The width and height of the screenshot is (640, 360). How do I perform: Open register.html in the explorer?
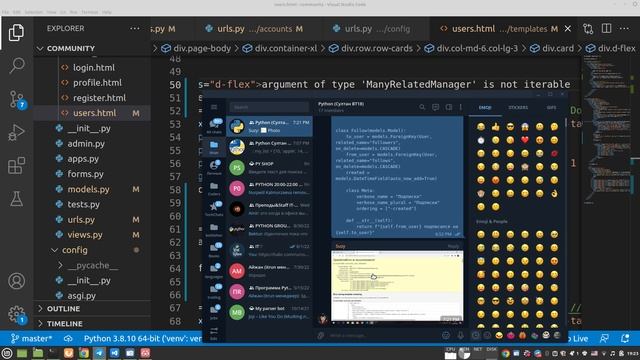99,98
